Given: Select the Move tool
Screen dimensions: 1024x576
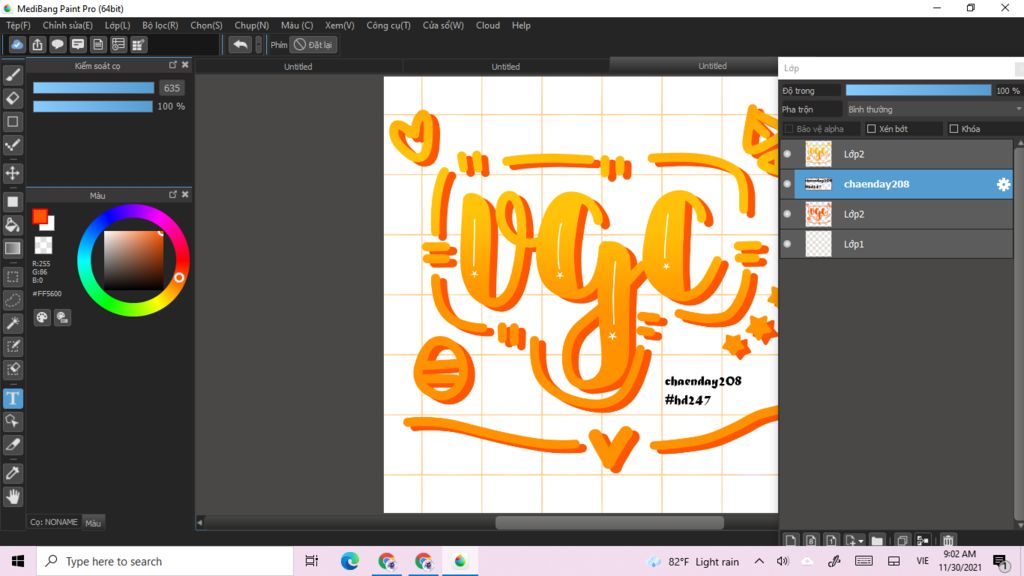Looking at the screenshot, I should pos(13,173).
